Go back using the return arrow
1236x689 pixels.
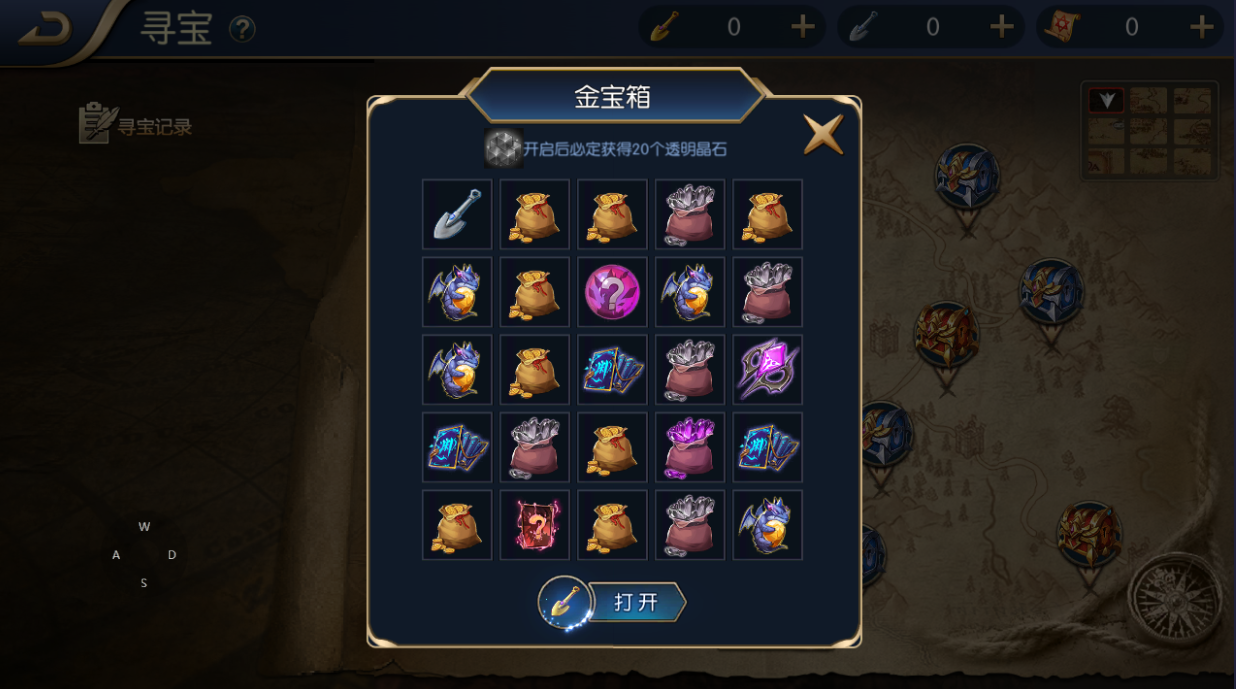coord(44,28)
